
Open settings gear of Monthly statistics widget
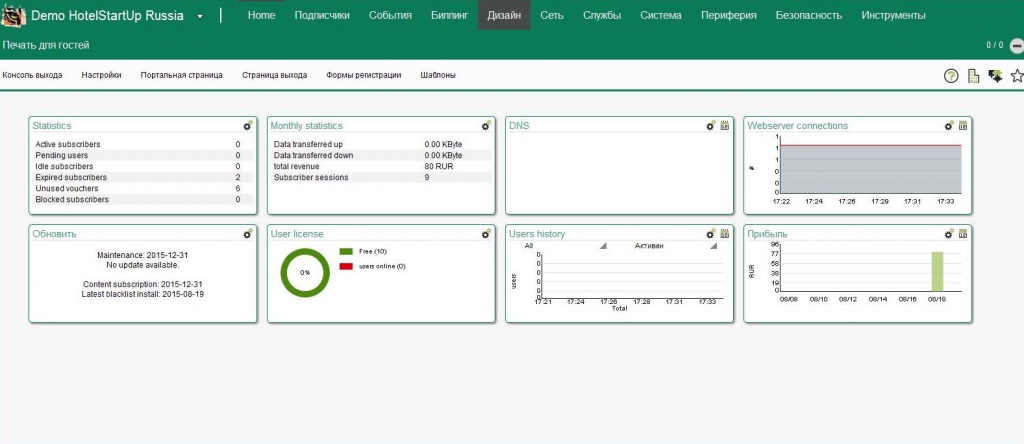coord(486,125)
